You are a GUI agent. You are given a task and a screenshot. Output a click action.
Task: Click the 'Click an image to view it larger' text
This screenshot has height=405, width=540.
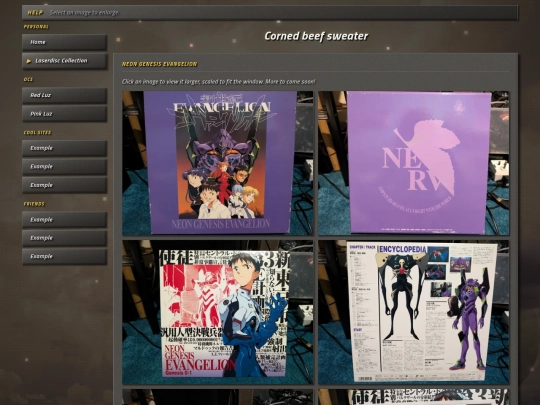pyautogui.click(x=218, y=82)
